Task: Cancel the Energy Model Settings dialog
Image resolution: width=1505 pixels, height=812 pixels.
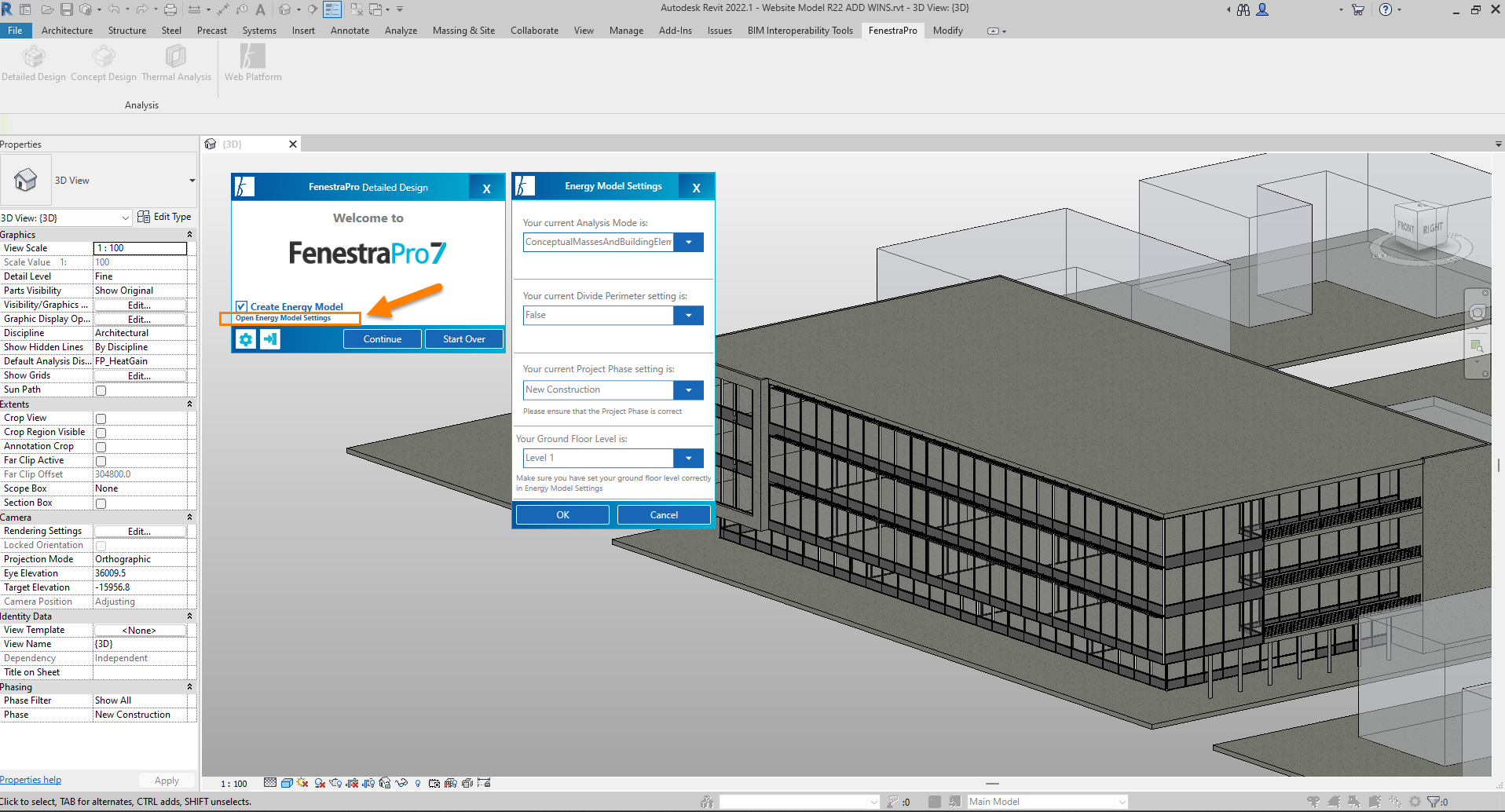Action: click(664, 515)
